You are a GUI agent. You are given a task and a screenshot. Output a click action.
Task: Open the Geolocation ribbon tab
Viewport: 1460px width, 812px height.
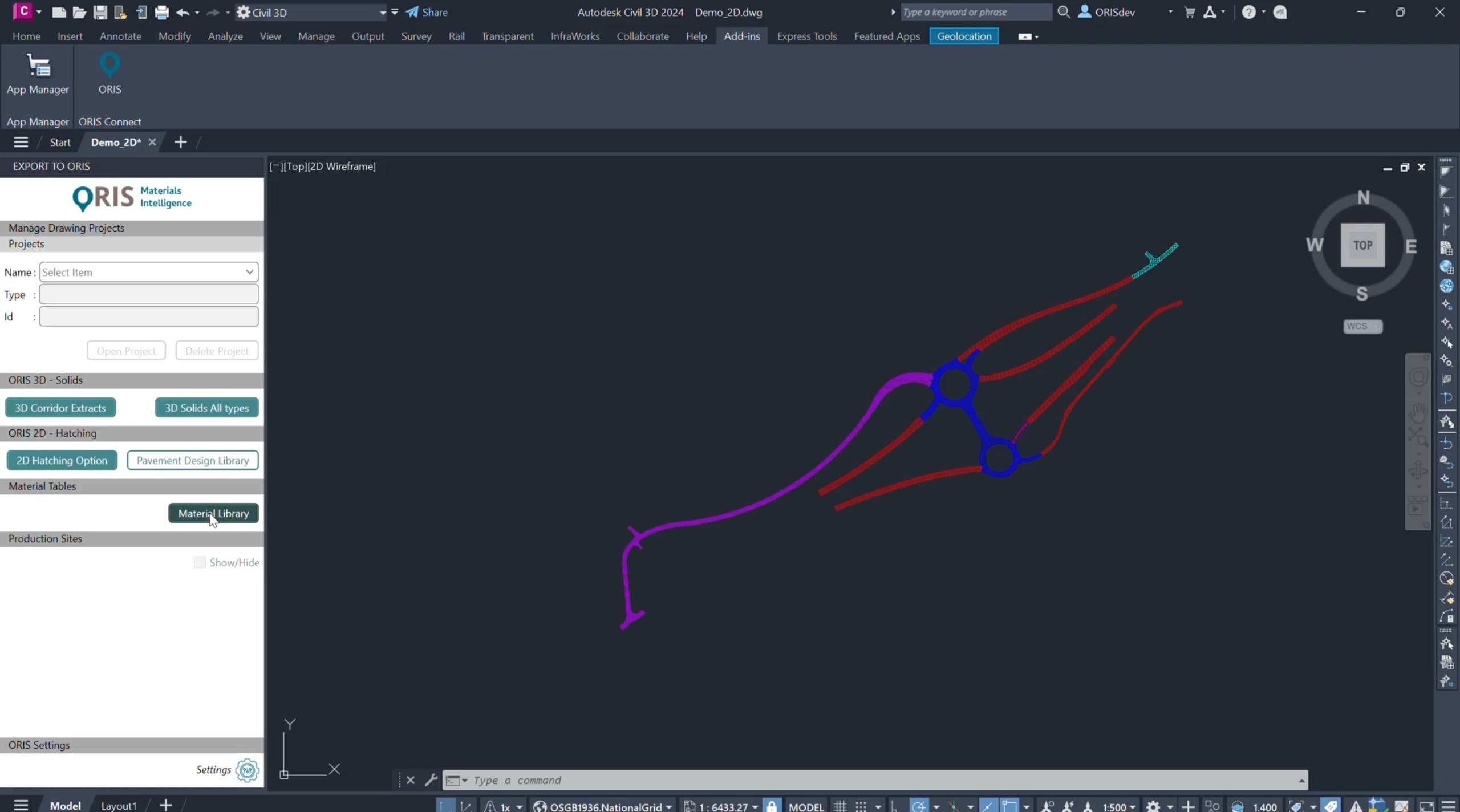point(964,36)
